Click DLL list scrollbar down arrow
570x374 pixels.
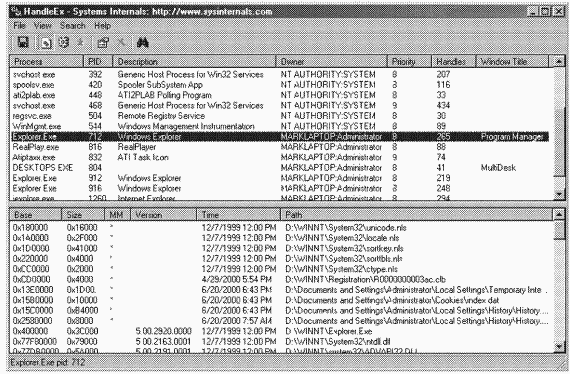click(559, 347)
